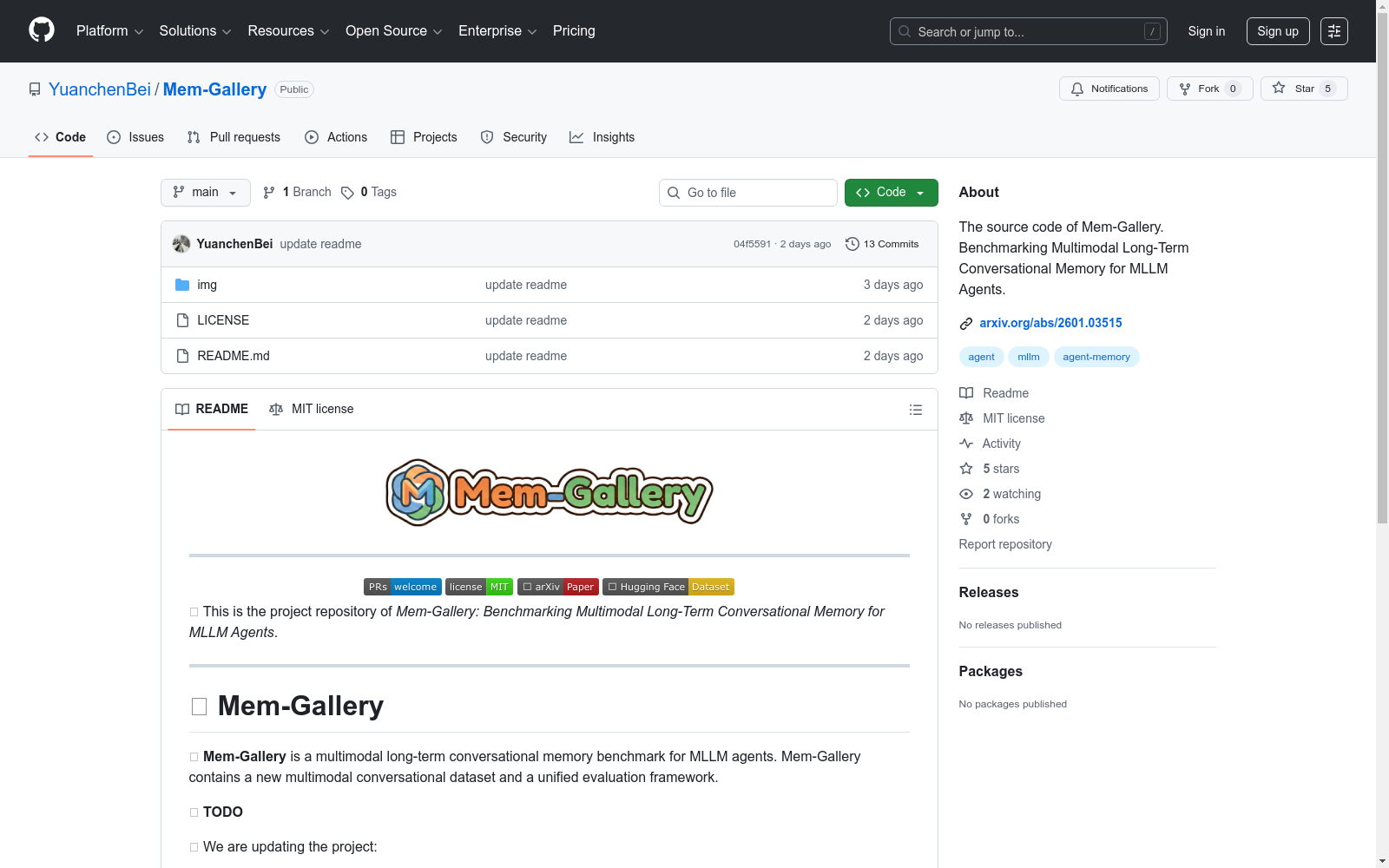The width and height of the screenshot is (1389, 868).
Task: Open the arXiv Paper badge
Action: click(558, 587)
